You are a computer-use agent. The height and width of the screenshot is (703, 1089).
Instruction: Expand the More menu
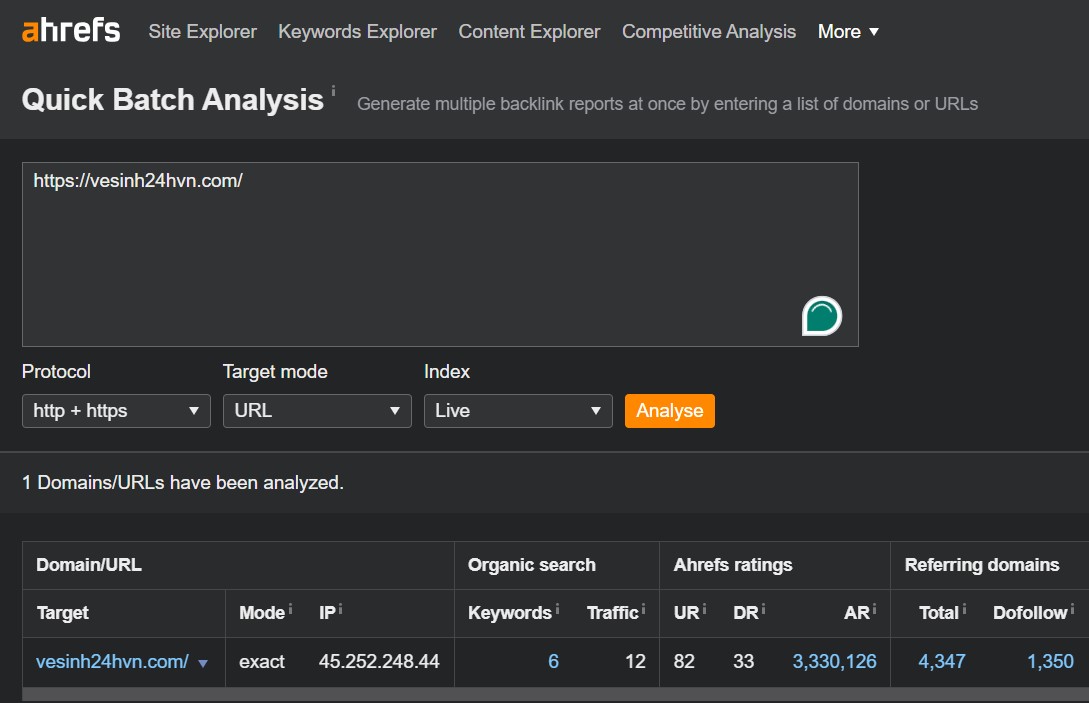[848, 32]
